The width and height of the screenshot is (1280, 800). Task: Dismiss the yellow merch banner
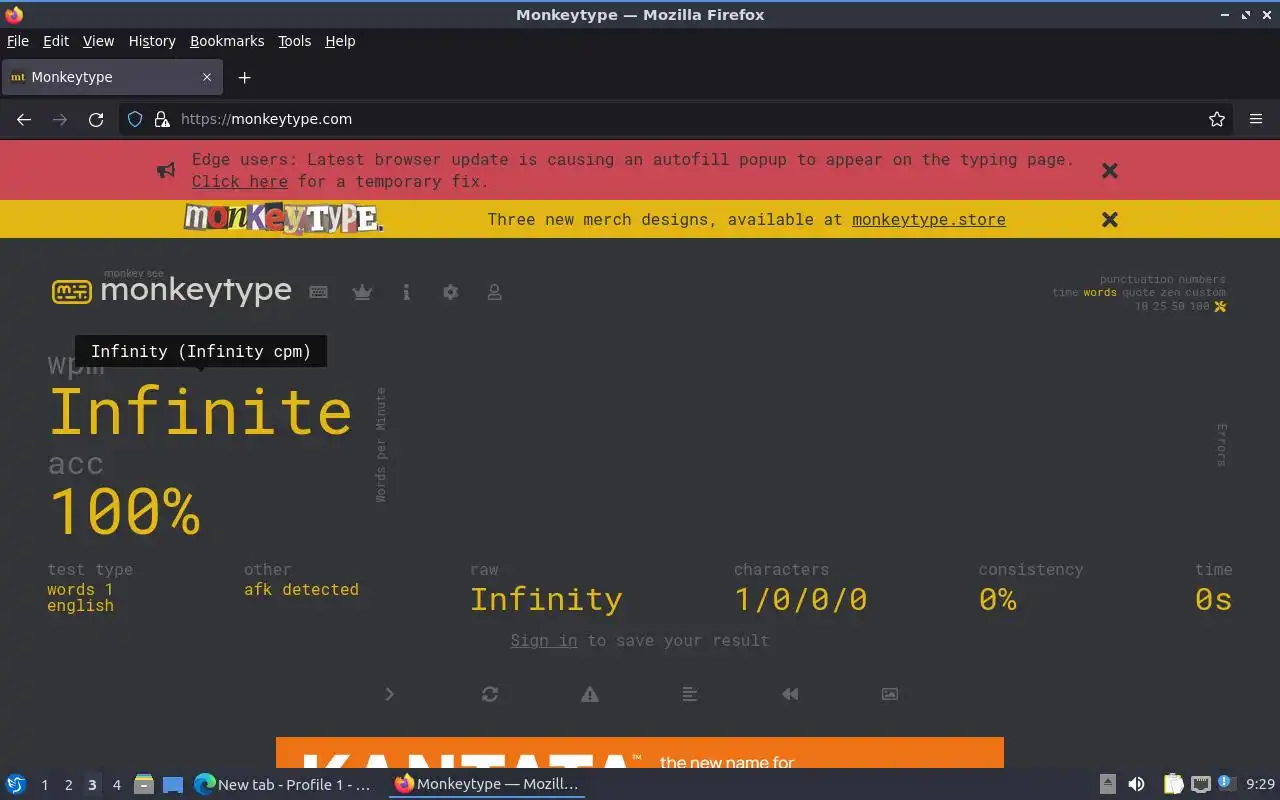(1109, 219)
